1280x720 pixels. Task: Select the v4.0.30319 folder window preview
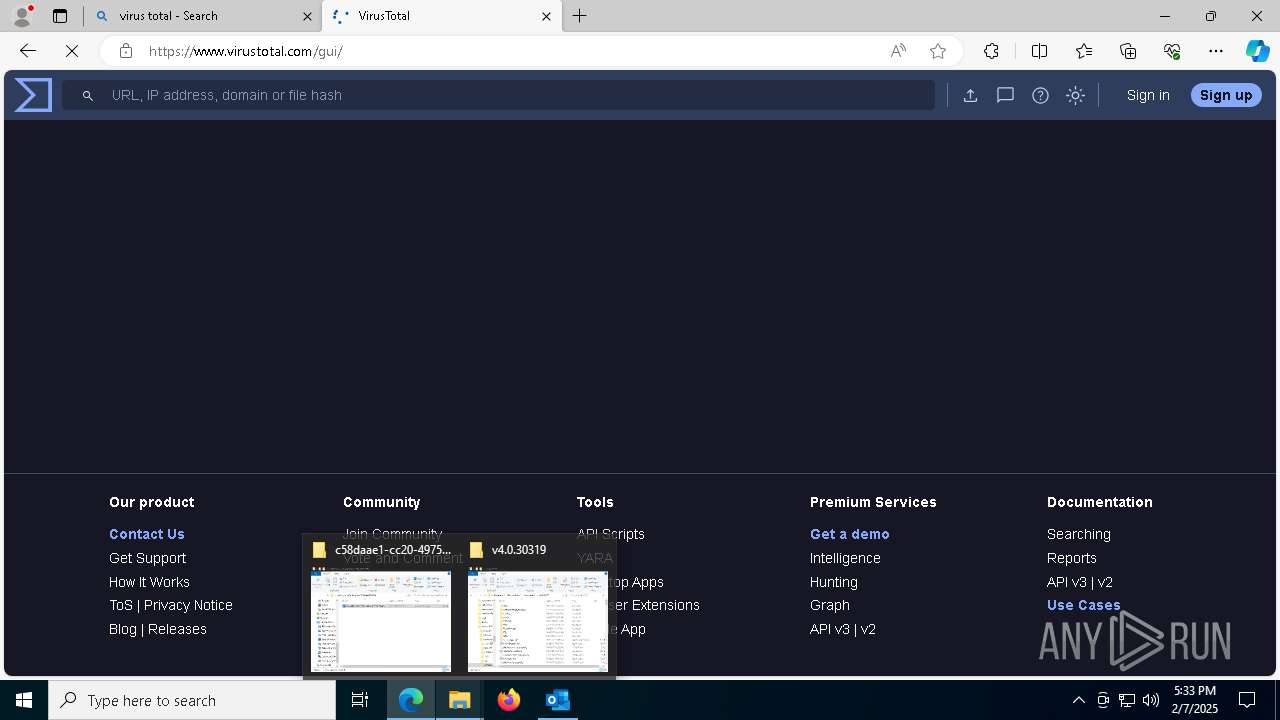coord(538,607)
